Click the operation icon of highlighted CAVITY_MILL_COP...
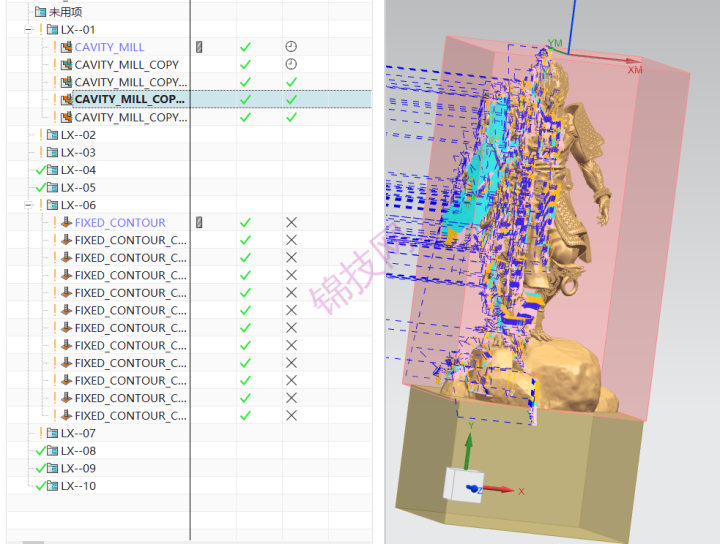 [67, 100]
